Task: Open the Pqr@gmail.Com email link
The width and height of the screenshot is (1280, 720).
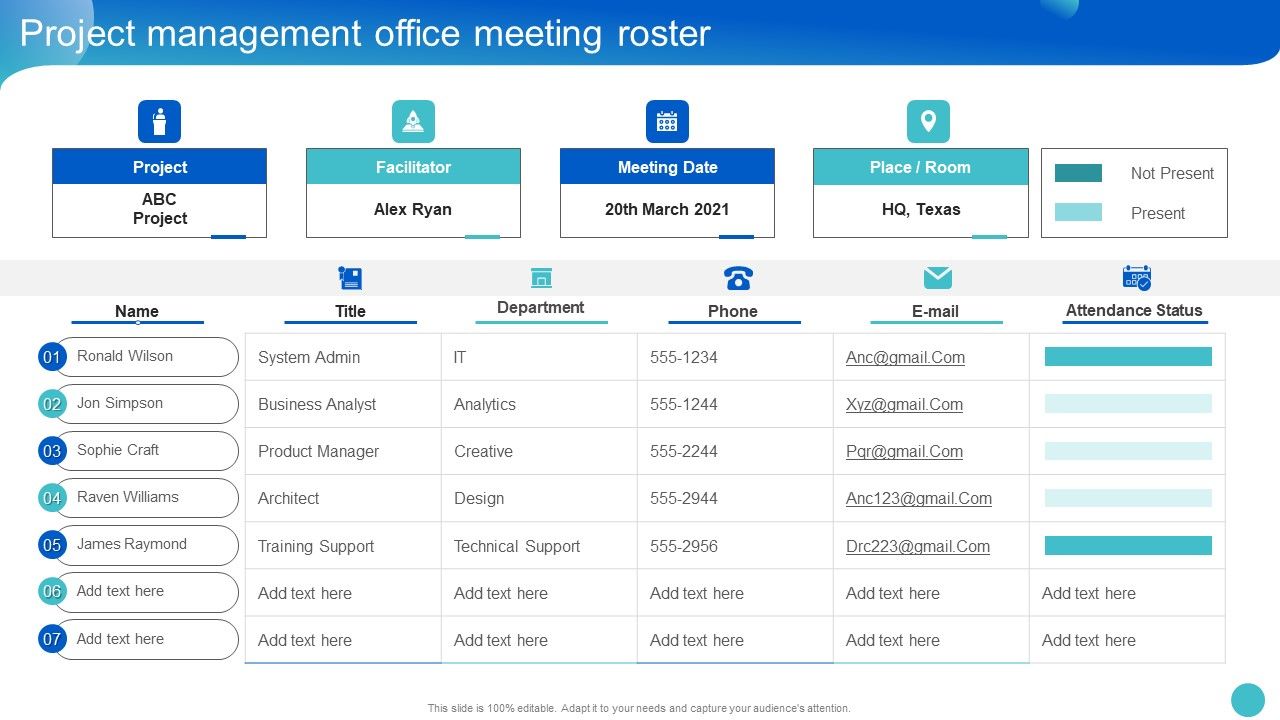Action: pos(904,451)
